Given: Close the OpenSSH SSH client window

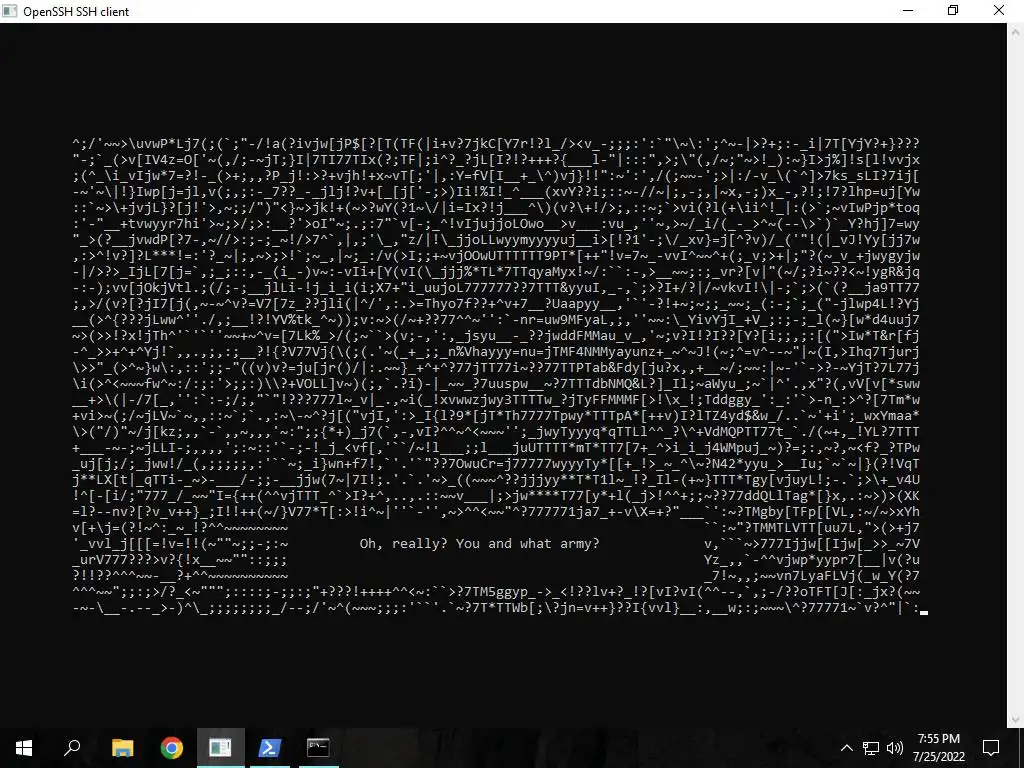Looking at the screenshot, I should pyautogui.click(x=999, y=11).
